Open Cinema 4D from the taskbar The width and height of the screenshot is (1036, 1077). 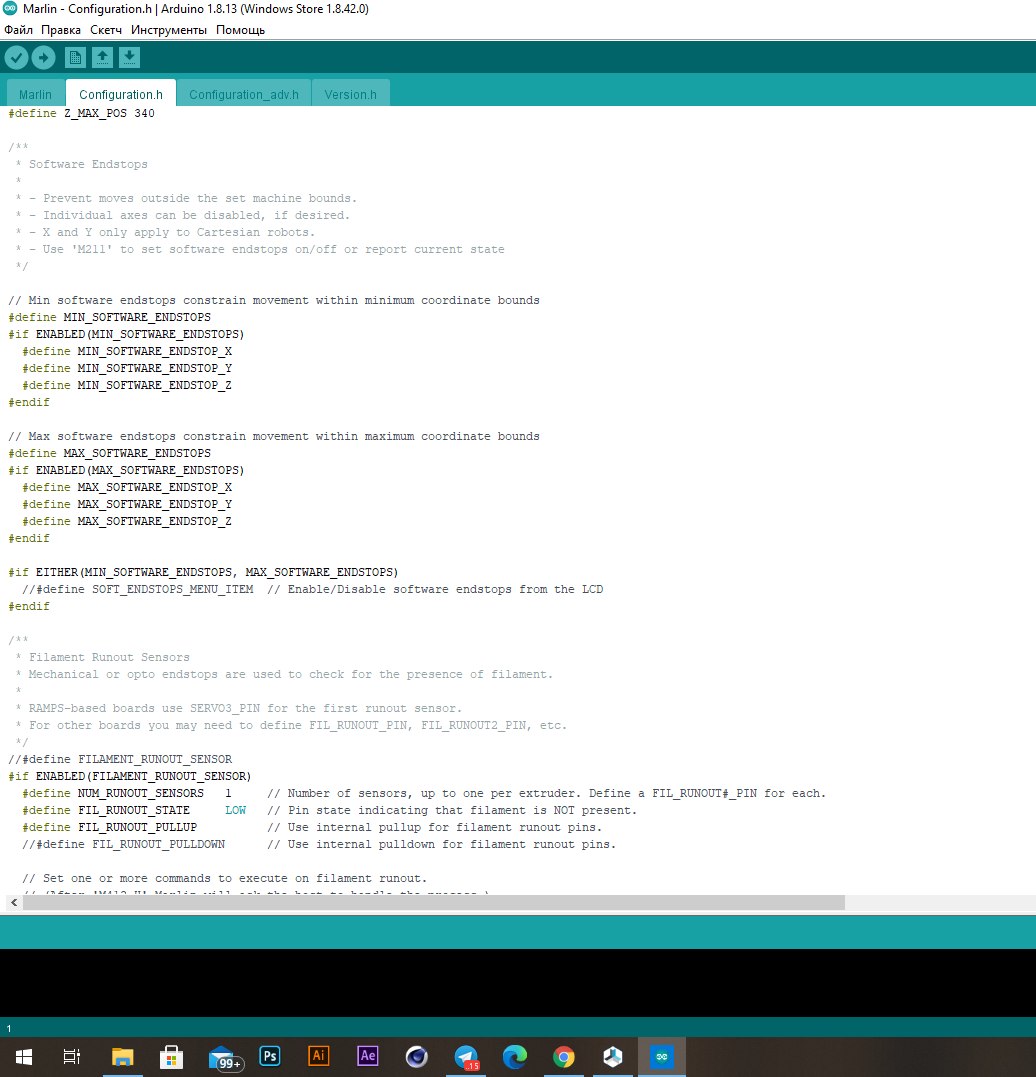(x=416, y=1056)
